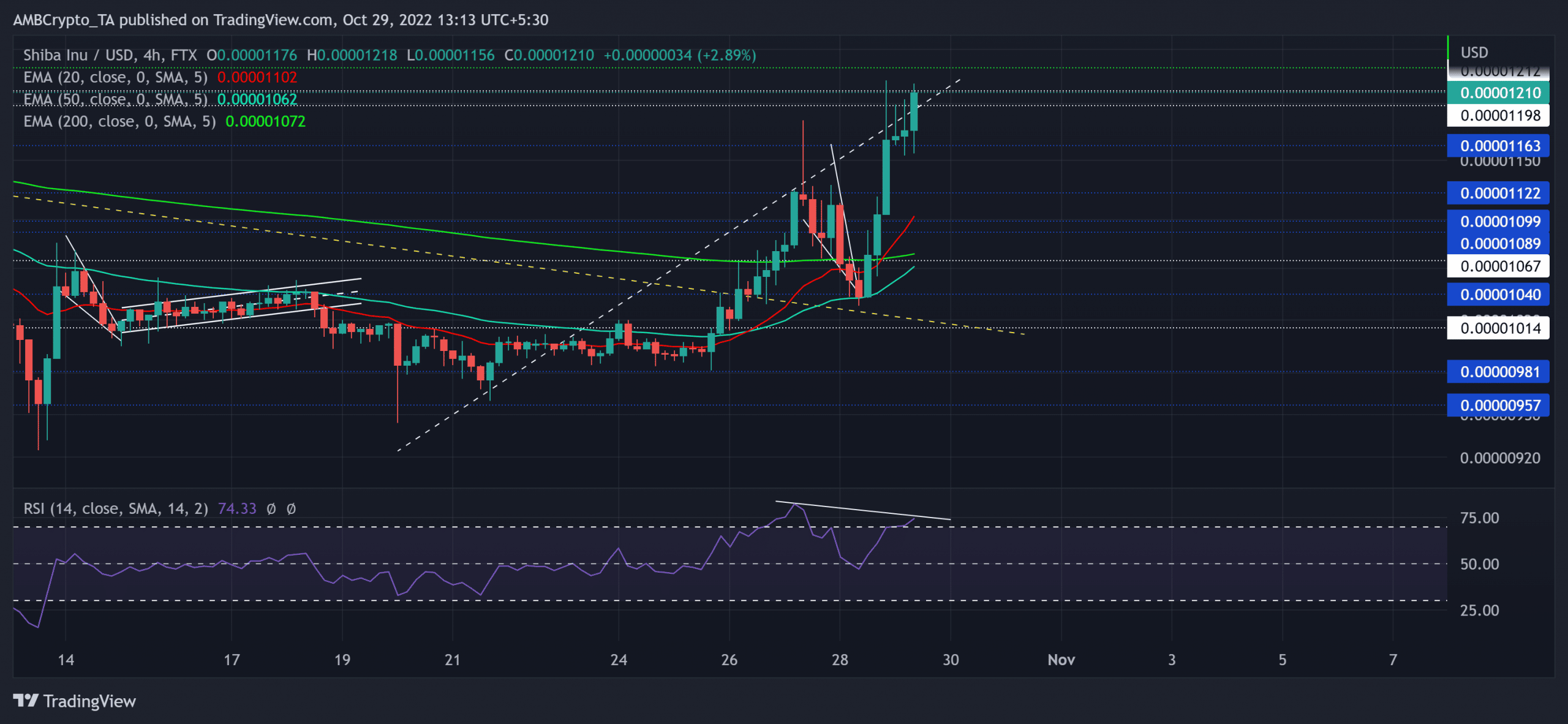Click the date label 5 on time axis

coord(1283,660)
